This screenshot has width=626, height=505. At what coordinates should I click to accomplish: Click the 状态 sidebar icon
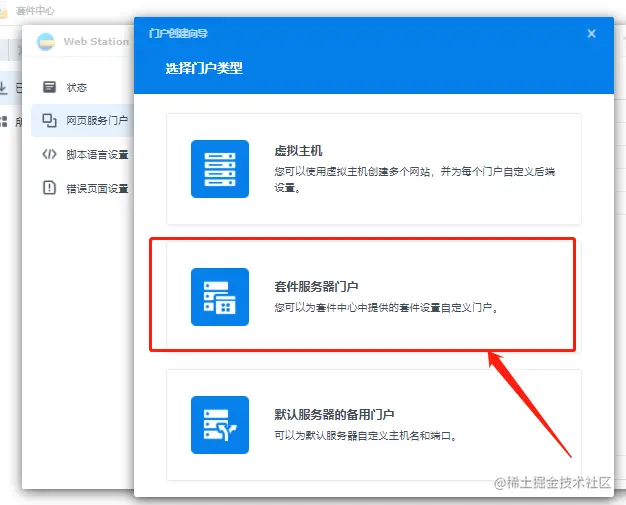(x=50, y=87)
